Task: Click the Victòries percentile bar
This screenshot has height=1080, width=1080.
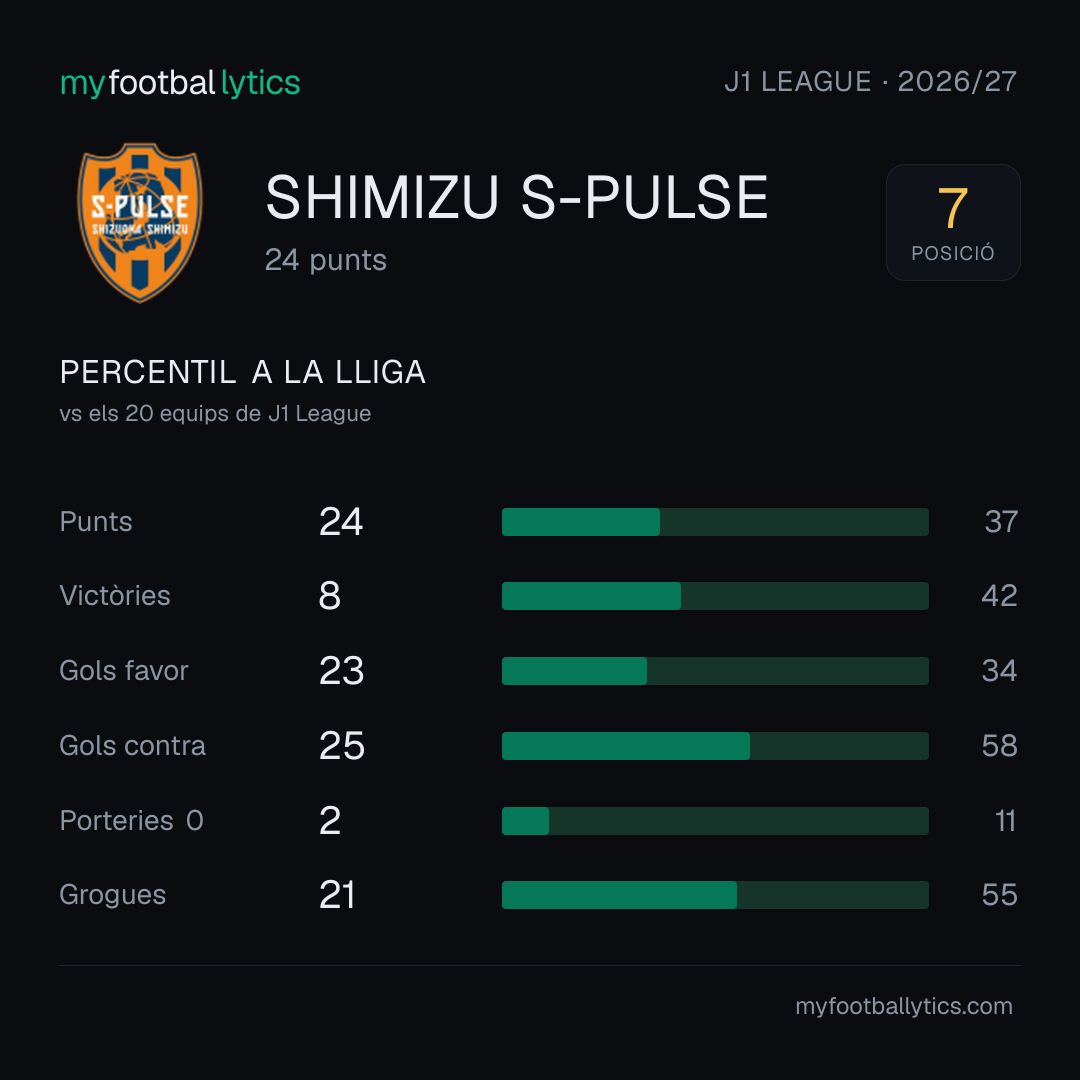Action: pyautogui.click(x=715, y=596)
